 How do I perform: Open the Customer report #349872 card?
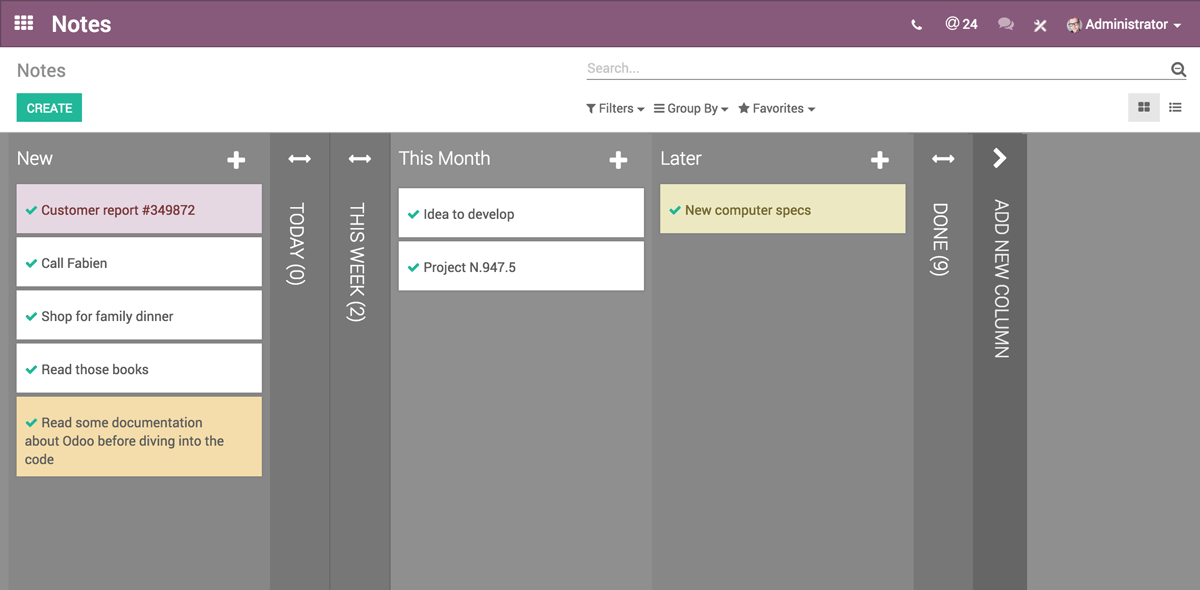139,210
